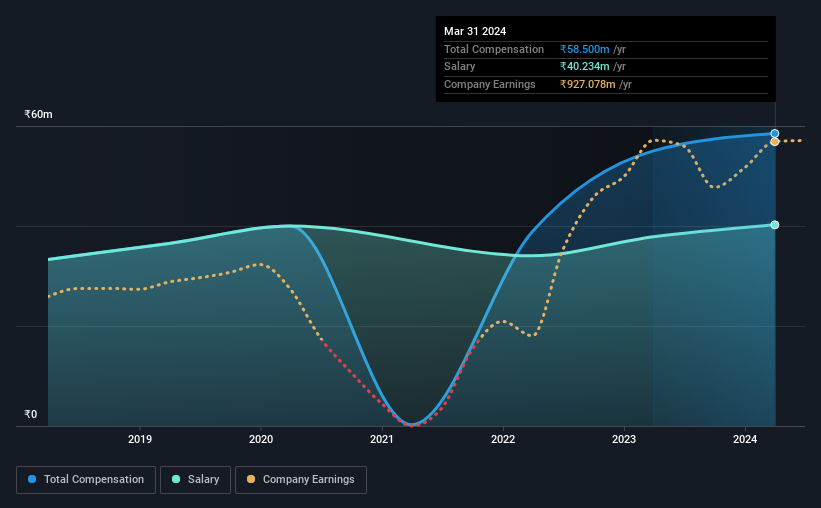
Task: Select the 2019 x-axis label
Action: coord(140,439)
